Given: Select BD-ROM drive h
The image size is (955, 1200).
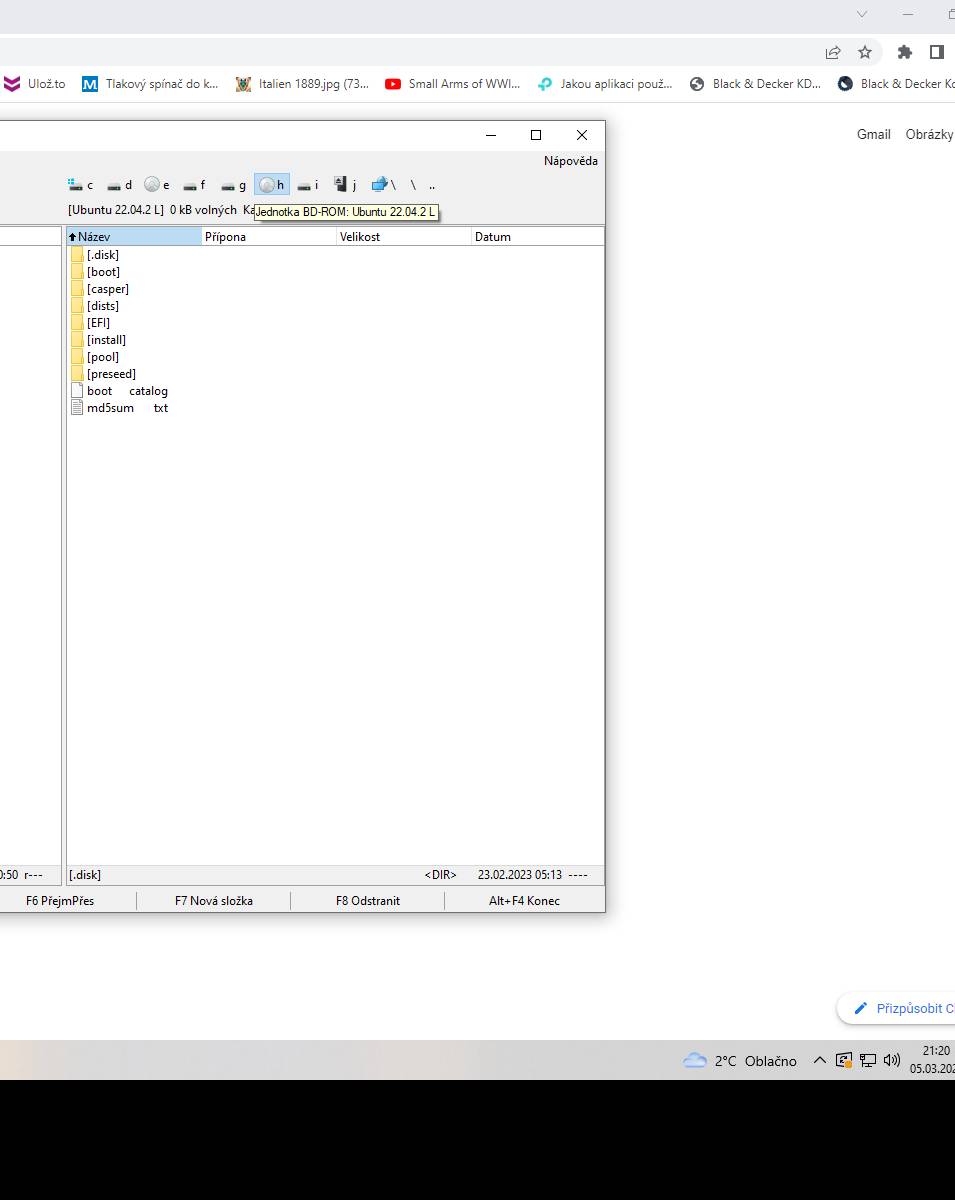Looking at the screenshot, I should click(272, 185).
